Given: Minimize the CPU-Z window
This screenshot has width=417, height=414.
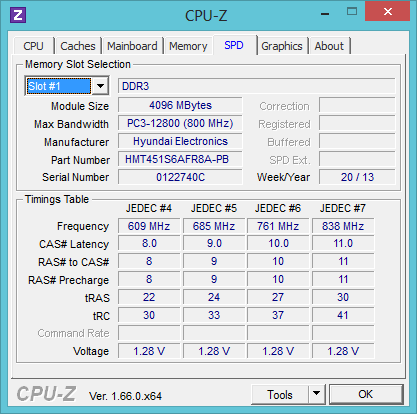Looking at the screenshot, I should pyautogui.click(x=325, y=14).
